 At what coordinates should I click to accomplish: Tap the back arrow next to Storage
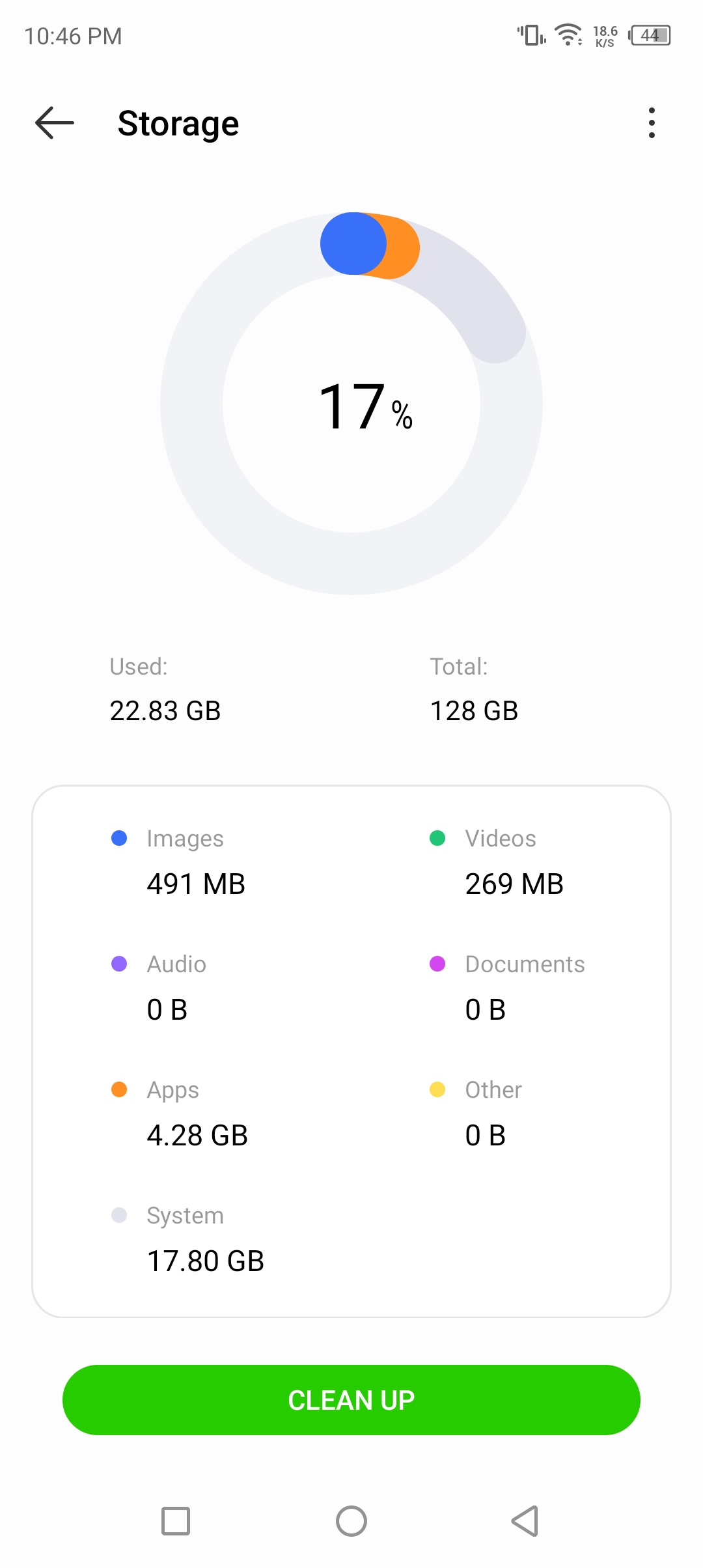[x=55, y=123]
